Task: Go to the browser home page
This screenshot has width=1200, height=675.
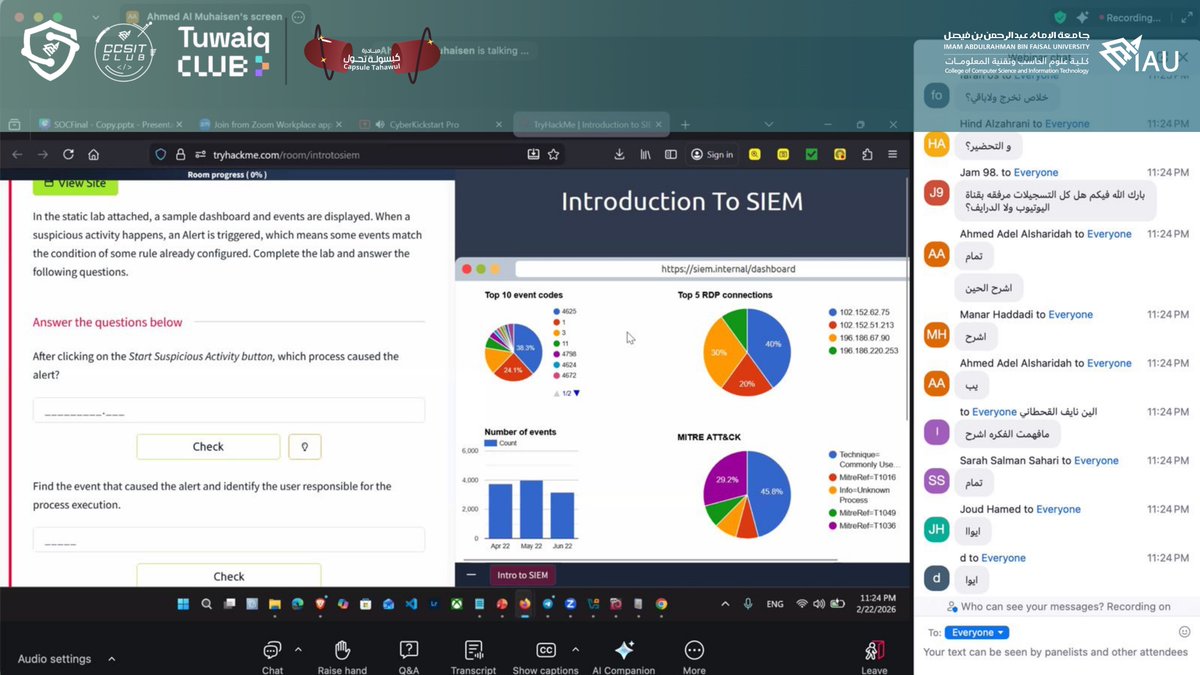Action: [93, 154]
